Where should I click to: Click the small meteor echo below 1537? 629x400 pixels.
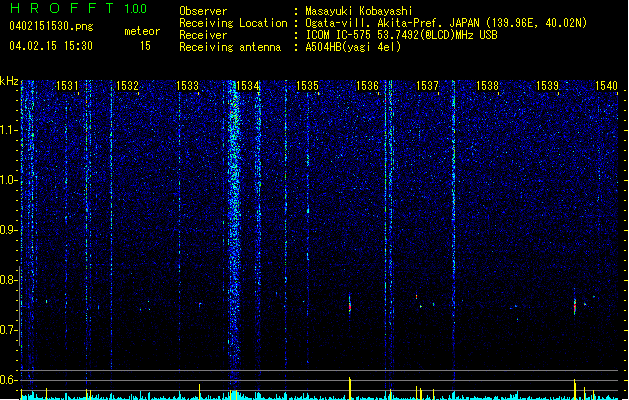click(416, 297)
